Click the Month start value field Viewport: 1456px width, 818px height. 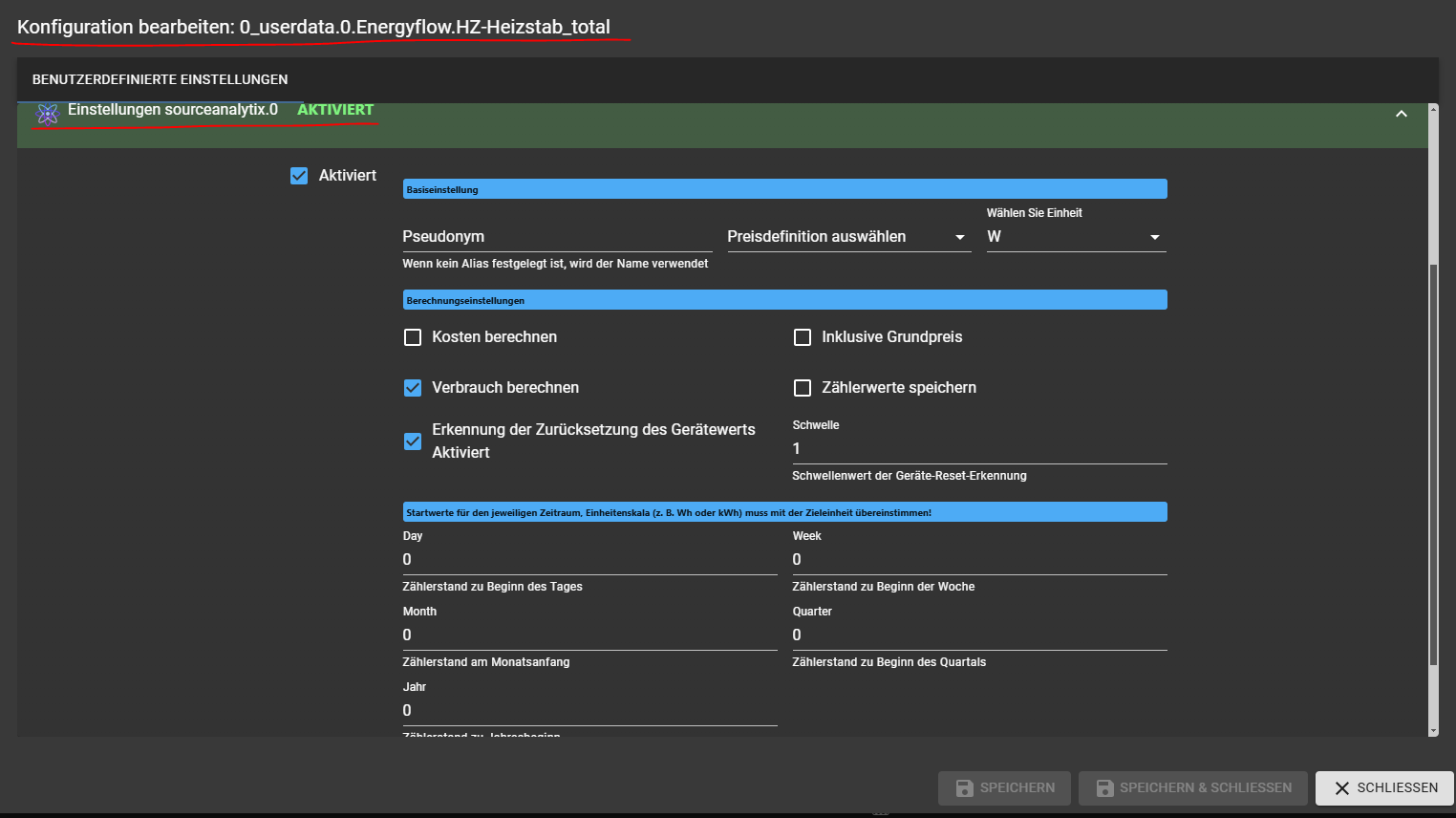coord(589,635)
